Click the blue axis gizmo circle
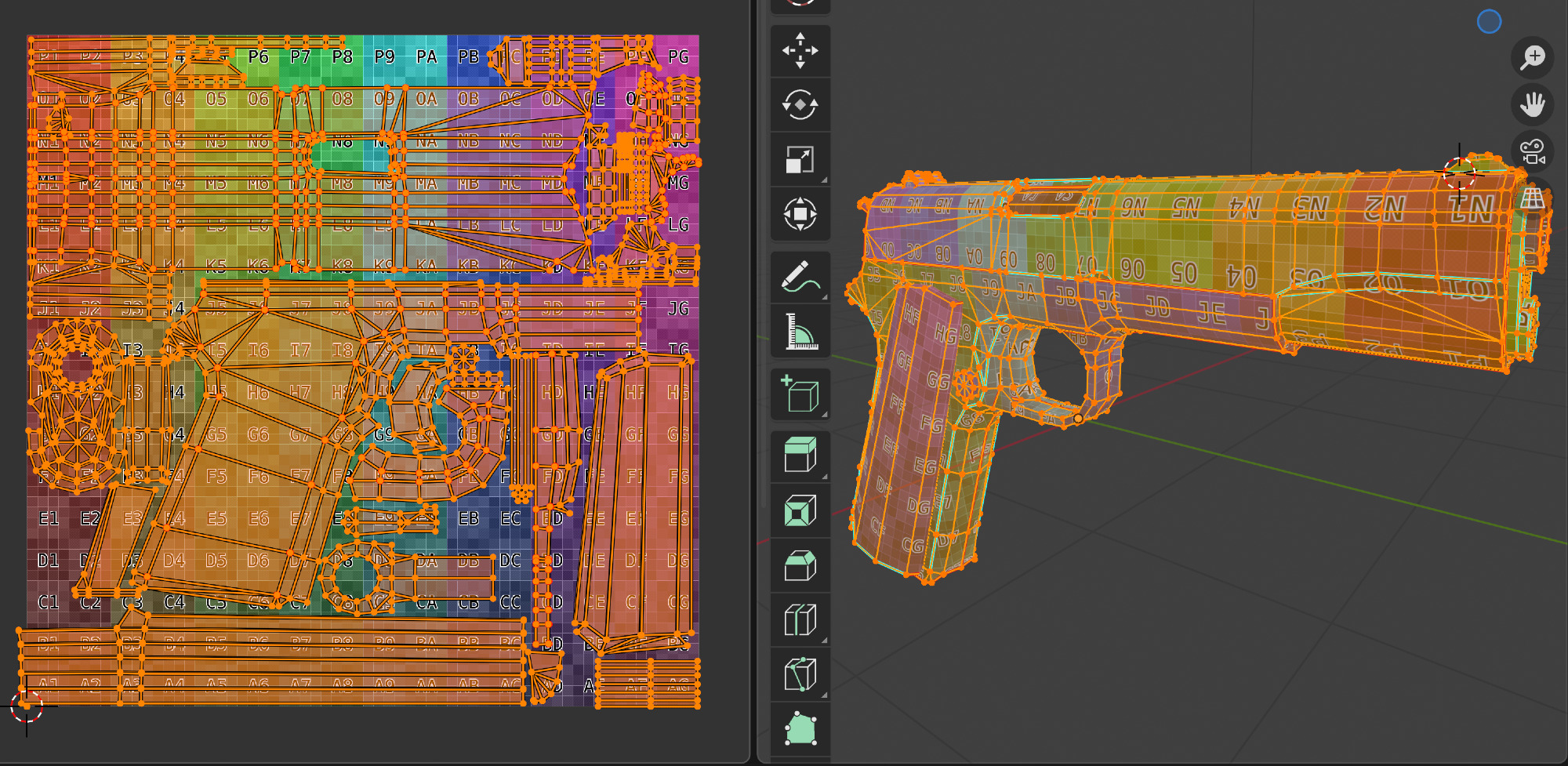This screenshot has width=1568, height=766. [1489, 22]
